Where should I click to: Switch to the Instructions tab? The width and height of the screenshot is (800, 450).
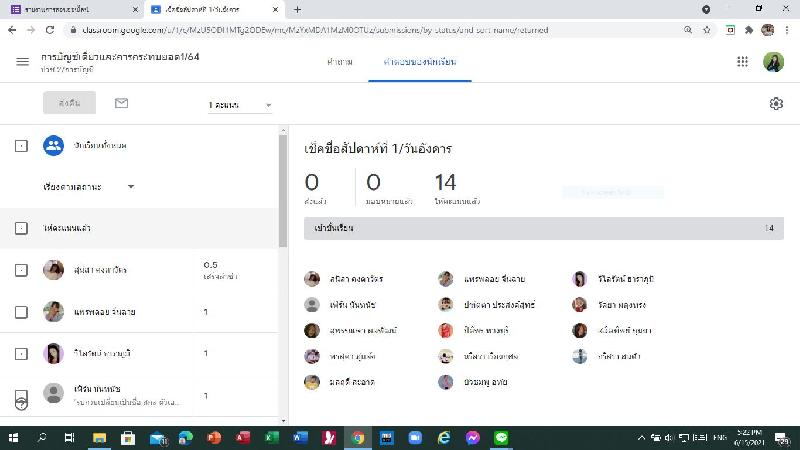coord(339,62)
